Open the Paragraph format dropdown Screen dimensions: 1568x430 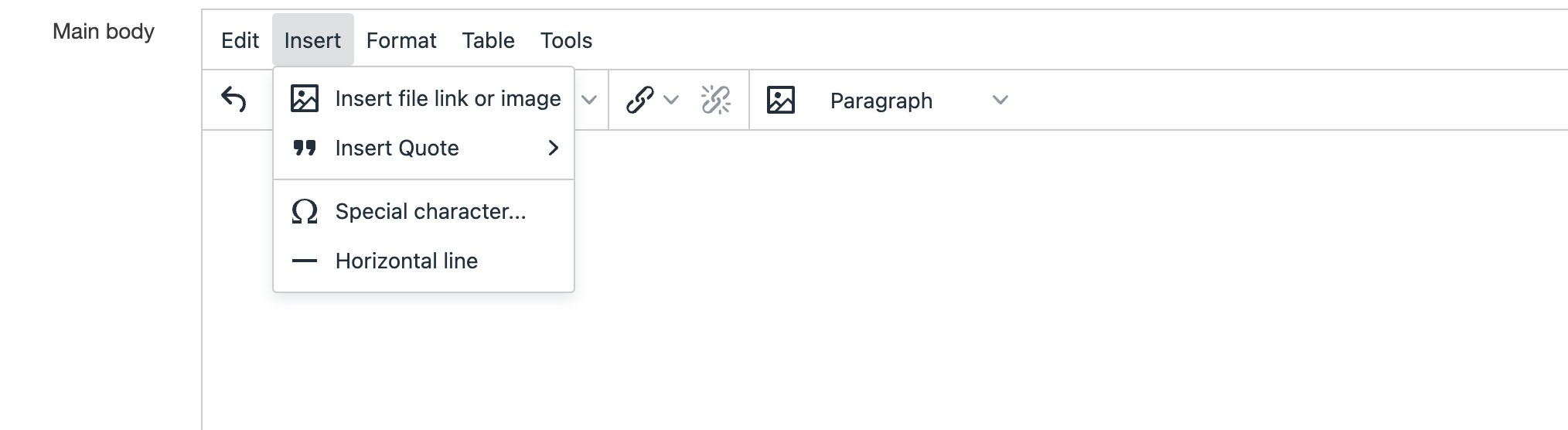pyautogui.click(x=917, y=101)
